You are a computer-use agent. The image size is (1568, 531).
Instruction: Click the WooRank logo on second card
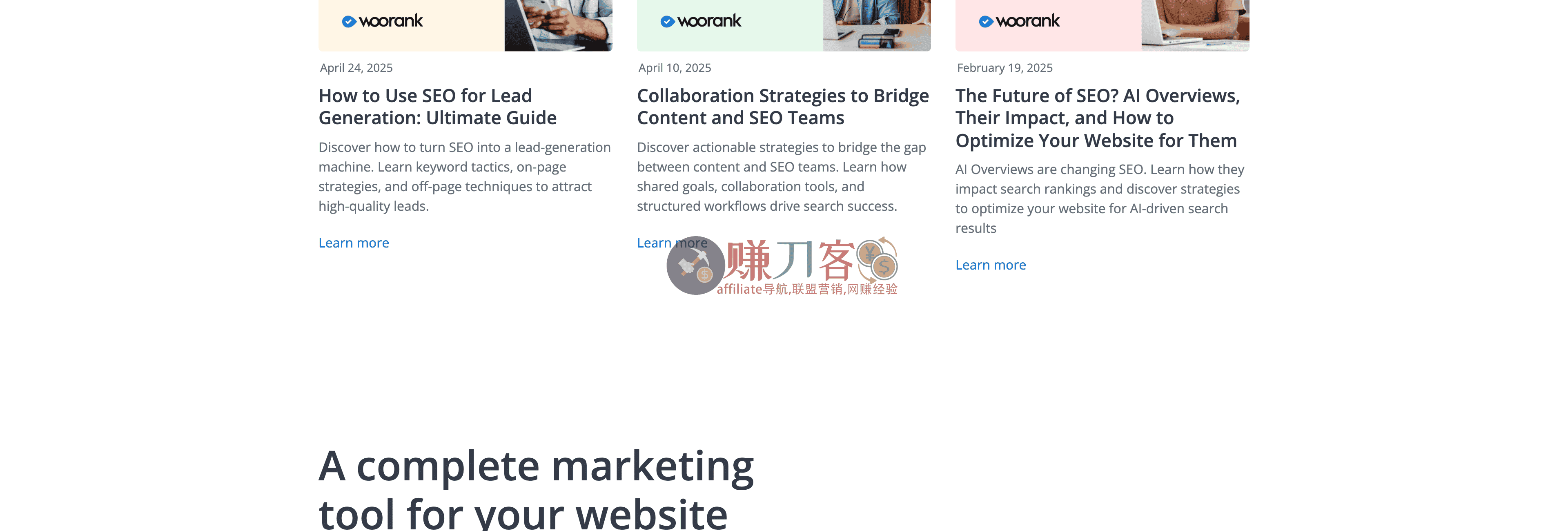pos(701,21)
